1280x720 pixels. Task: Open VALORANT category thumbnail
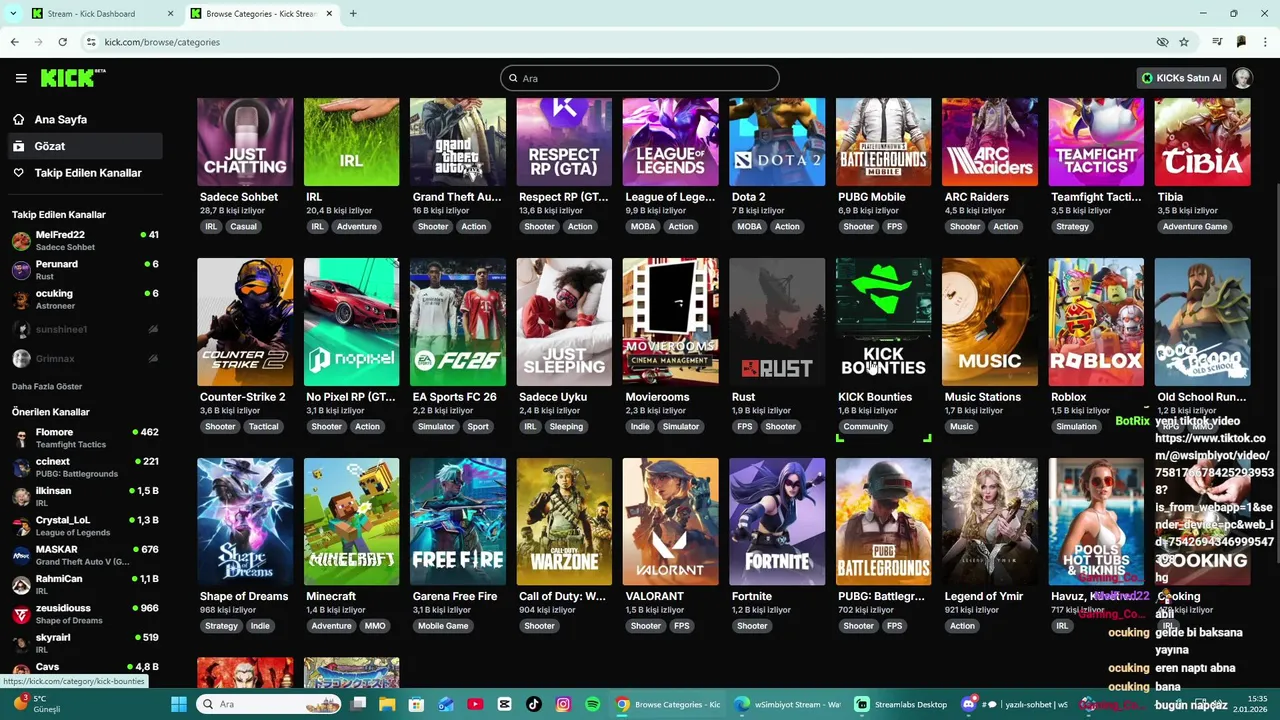click(670, 521)
